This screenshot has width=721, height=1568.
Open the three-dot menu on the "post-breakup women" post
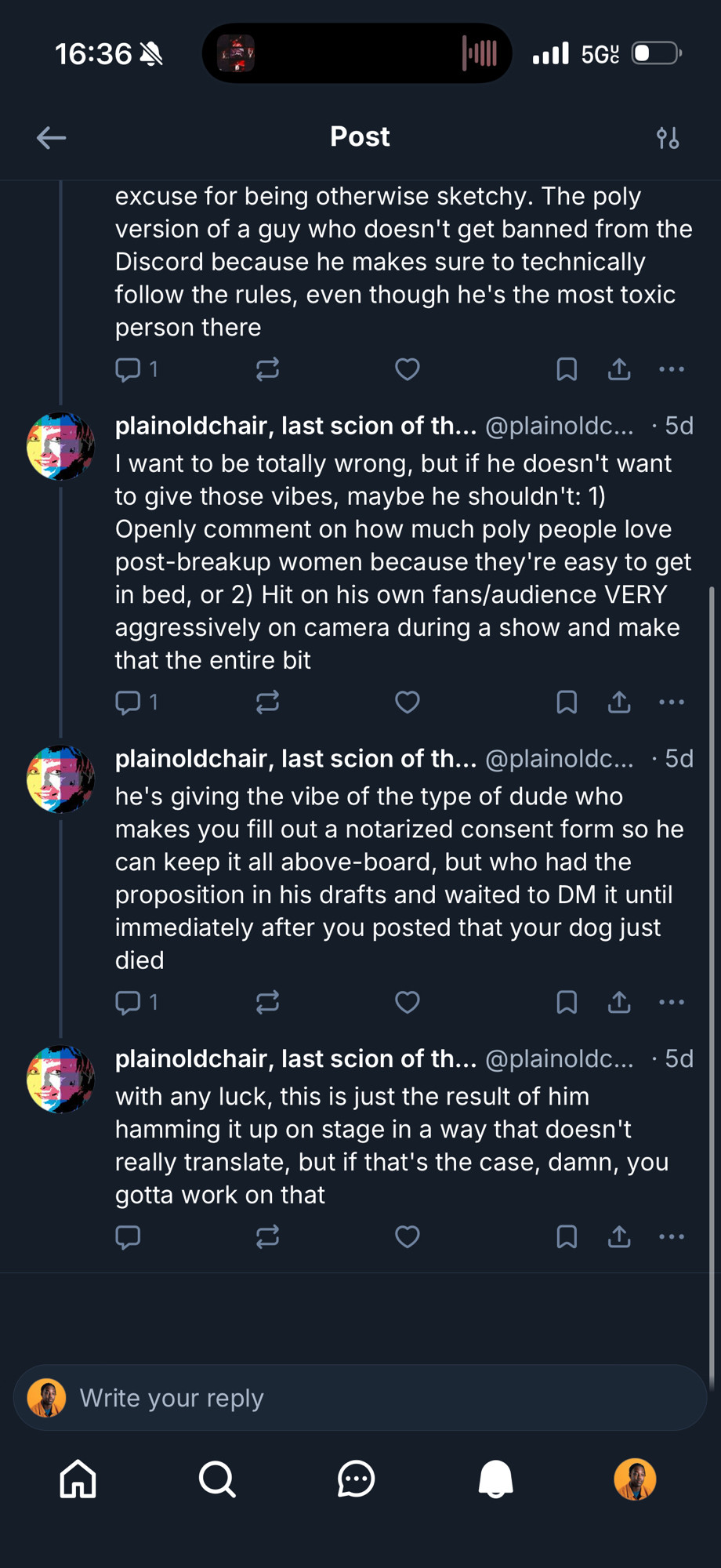tap(672, 702)
